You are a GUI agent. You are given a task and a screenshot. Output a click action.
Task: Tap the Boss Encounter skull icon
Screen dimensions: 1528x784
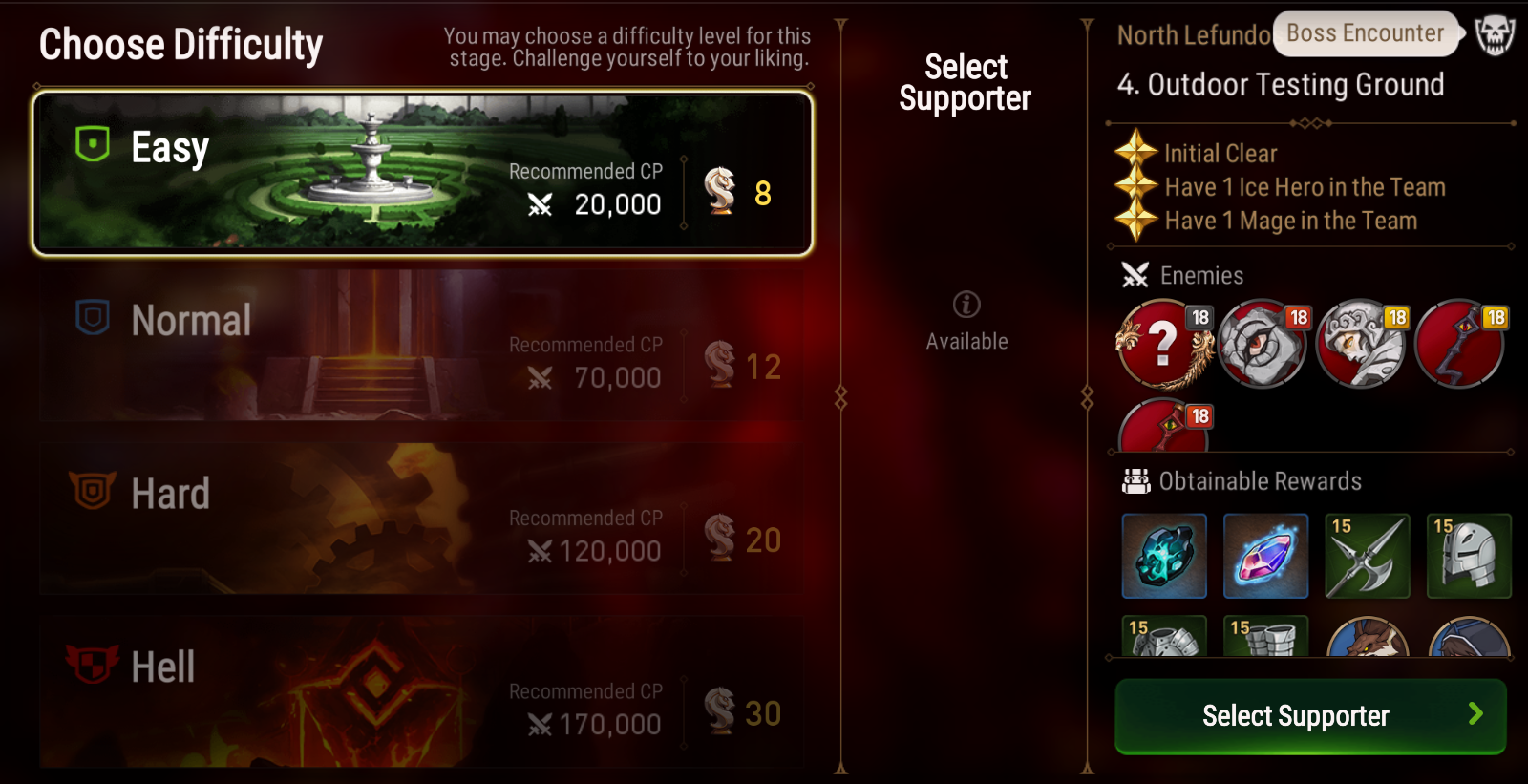(1495, 35)
